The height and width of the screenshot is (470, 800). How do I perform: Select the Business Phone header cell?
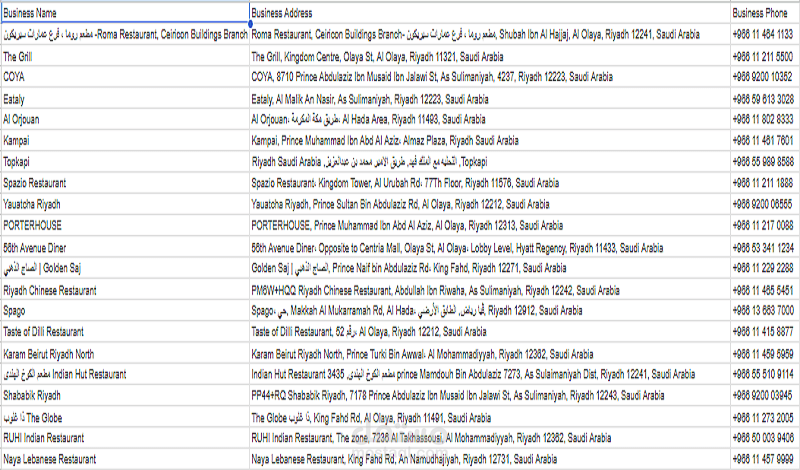(765, 13)
